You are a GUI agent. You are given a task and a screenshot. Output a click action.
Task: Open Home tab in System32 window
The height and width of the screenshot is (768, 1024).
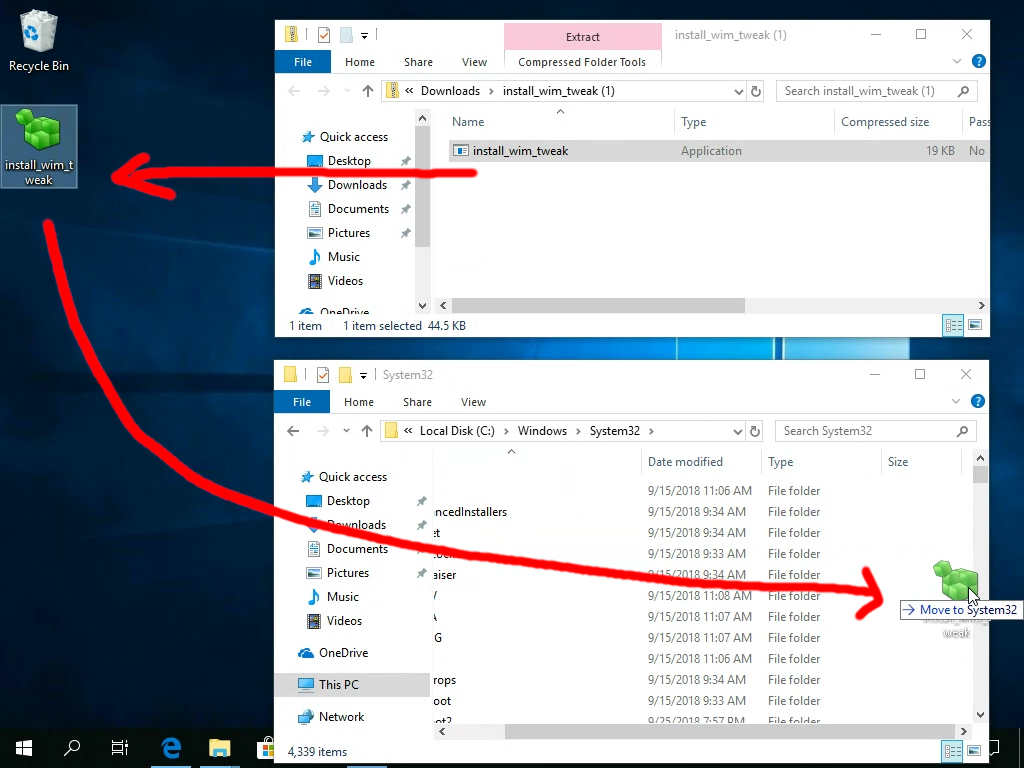pos(359,402)
